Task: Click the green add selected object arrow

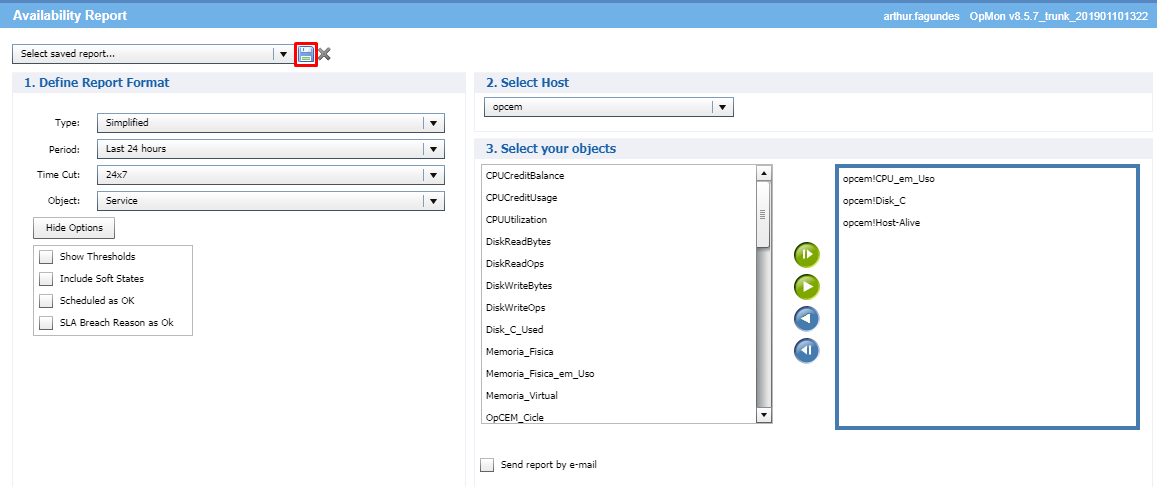Action: point(806,287)
